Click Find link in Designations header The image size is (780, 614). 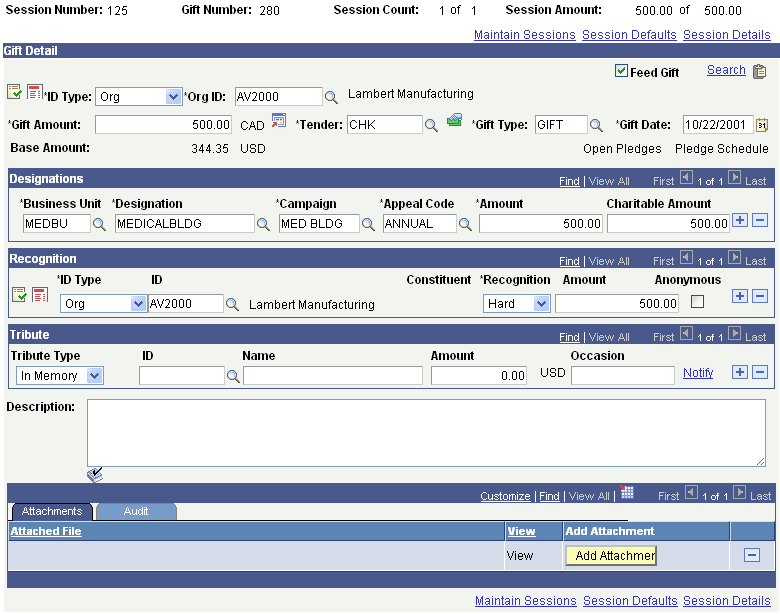tap(569, 181)
